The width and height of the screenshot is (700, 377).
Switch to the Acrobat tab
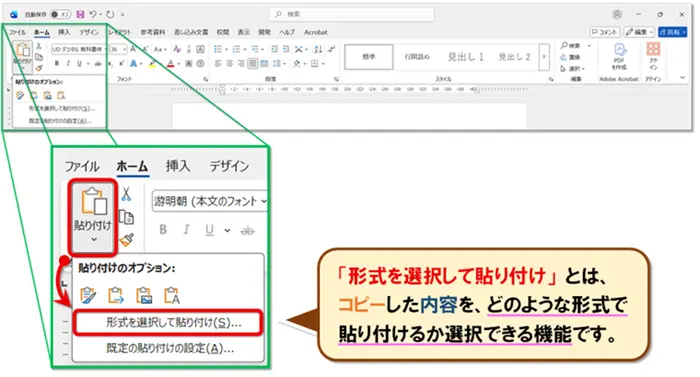tap(316, 32)
